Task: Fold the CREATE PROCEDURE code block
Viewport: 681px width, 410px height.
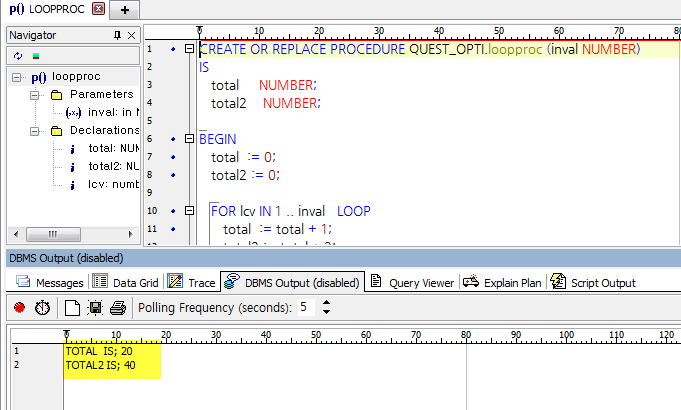Action: [x=189, y=49]
